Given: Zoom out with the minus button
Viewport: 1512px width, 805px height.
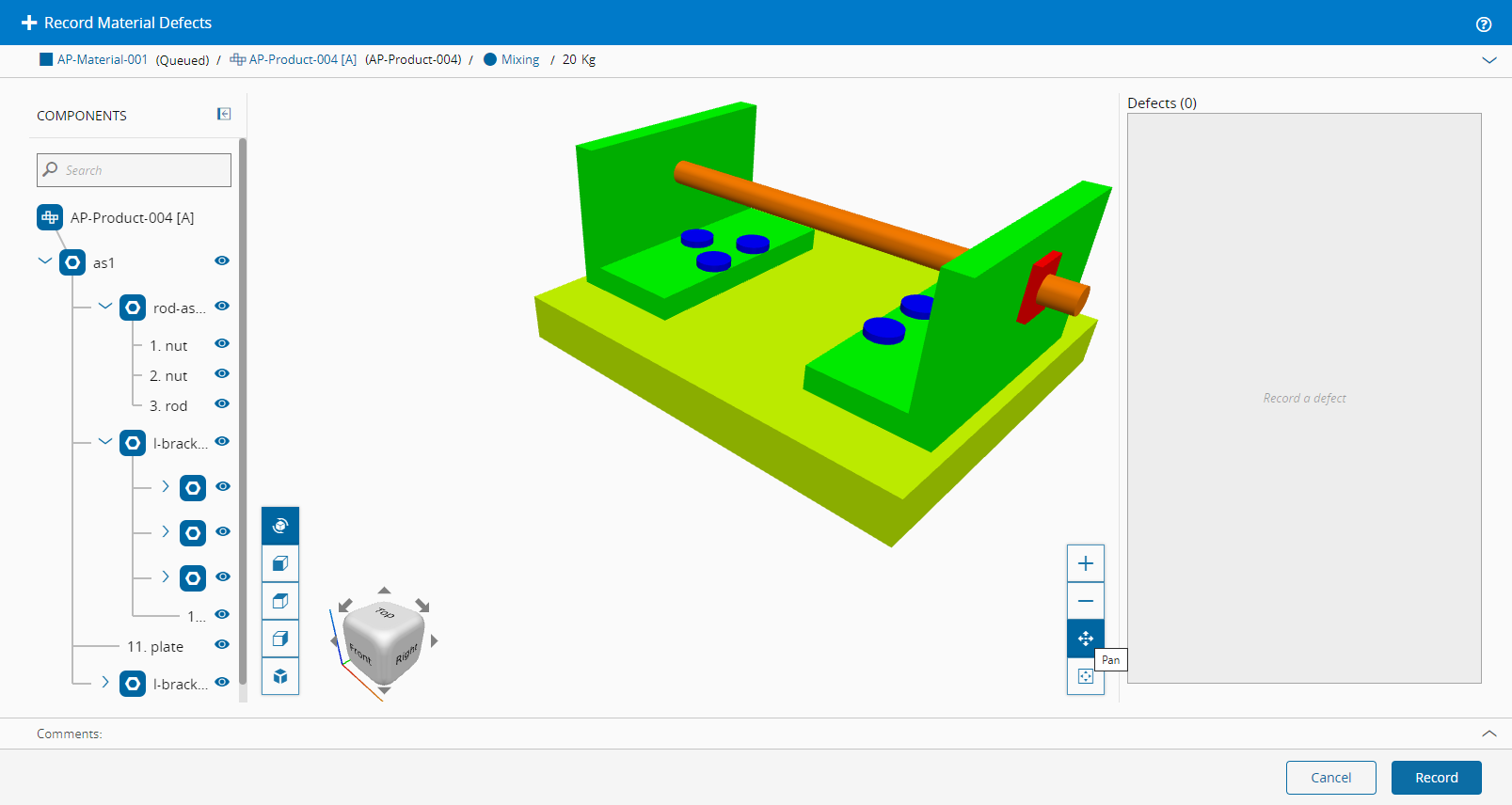Looking at the screenshot, I should [x=1086, y=601].
